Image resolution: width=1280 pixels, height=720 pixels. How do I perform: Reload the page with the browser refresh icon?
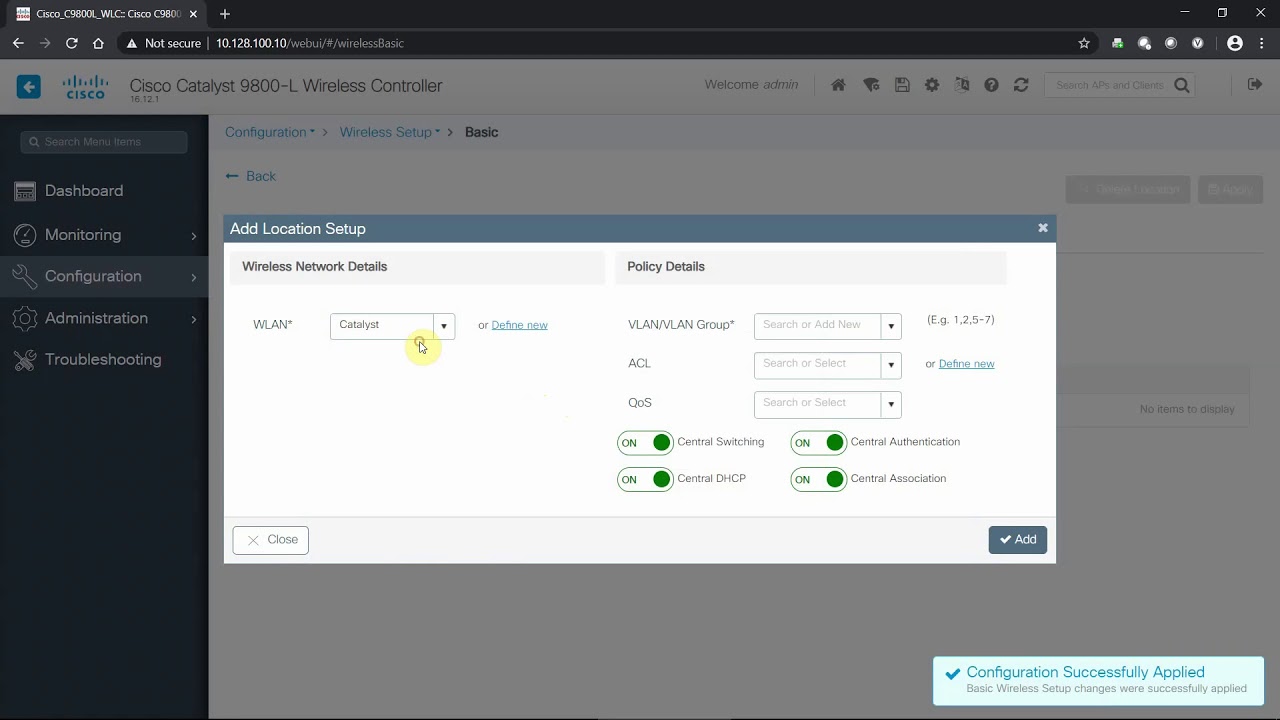pos(72,43)
